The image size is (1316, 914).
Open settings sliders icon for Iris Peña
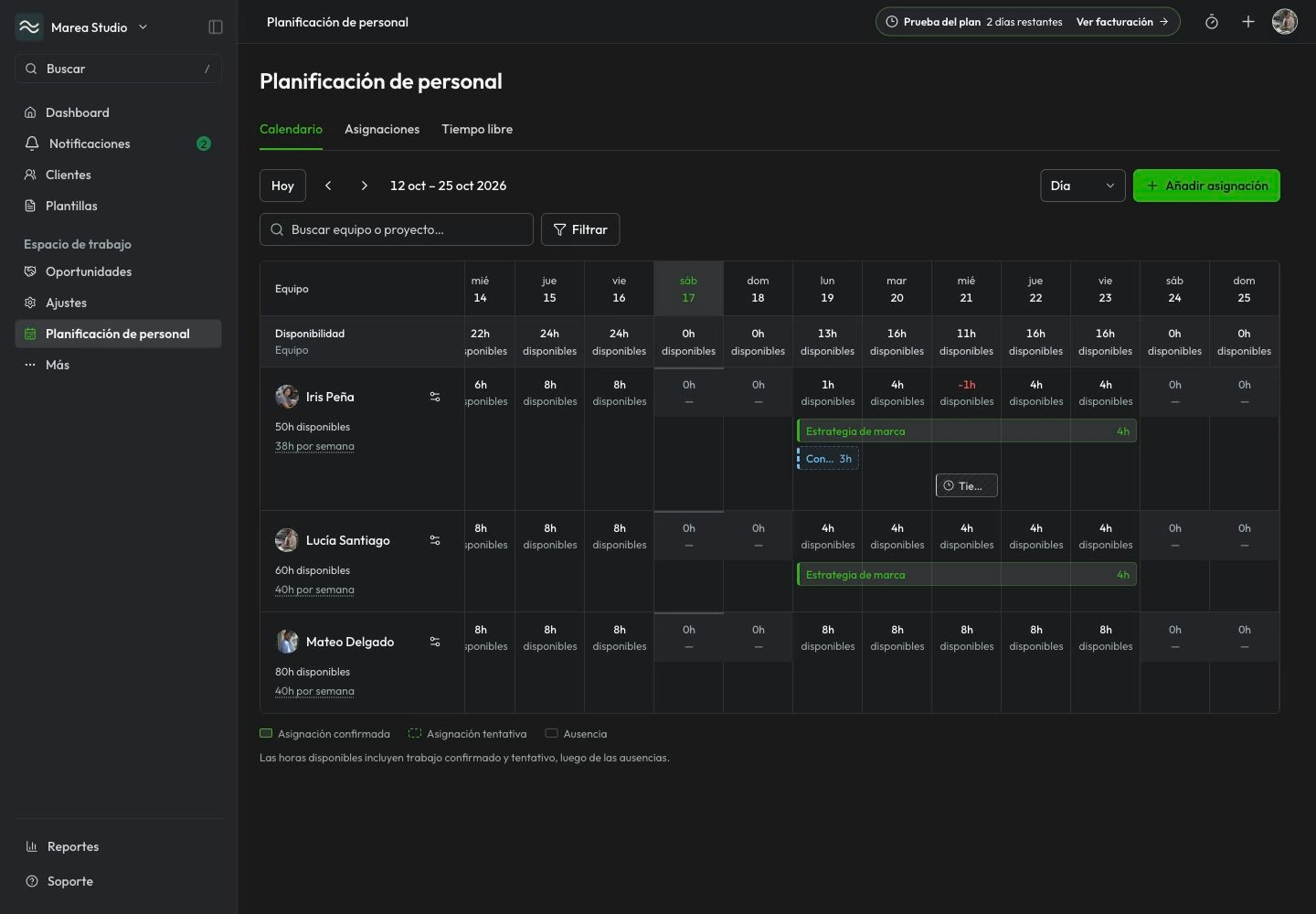click(435, 397)
